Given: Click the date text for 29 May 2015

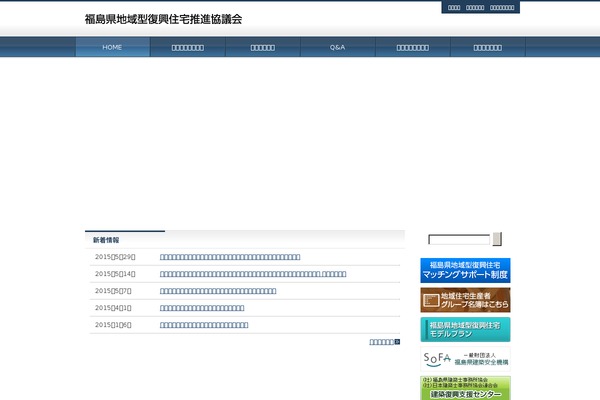Looking at the screenshot, I should point(115,257).
